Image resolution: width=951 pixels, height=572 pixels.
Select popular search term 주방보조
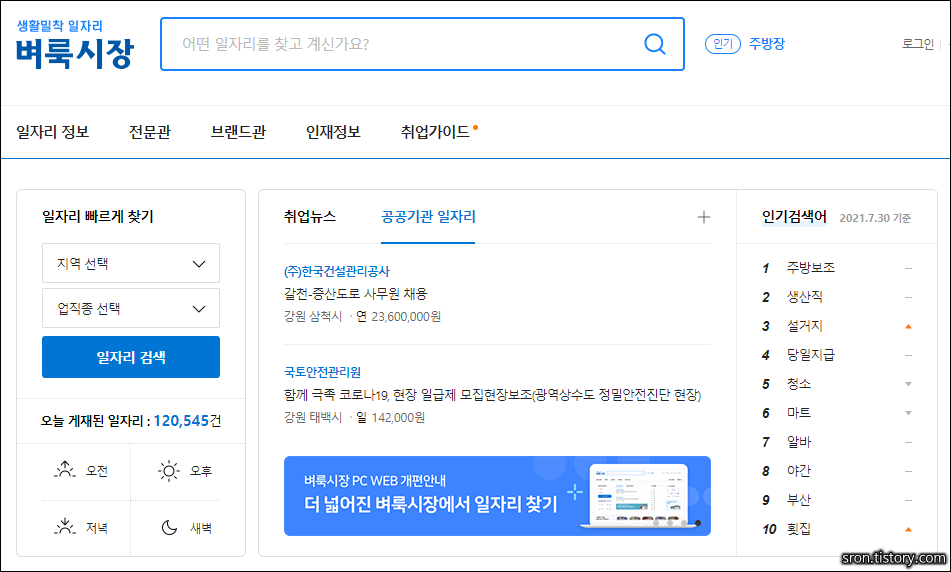click(810, 267)
